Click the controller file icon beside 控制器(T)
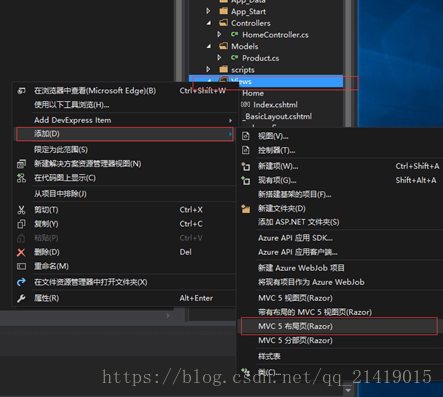 click(x=246, y=150)
